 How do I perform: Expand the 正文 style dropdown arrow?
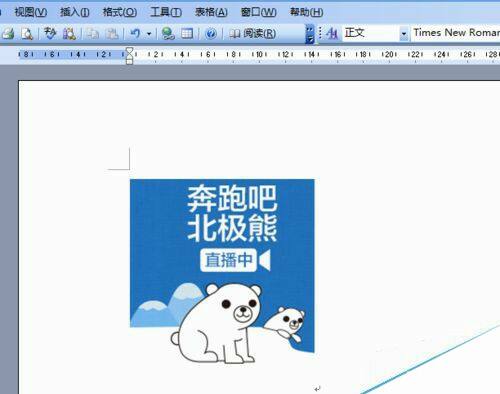pos(404,33)
